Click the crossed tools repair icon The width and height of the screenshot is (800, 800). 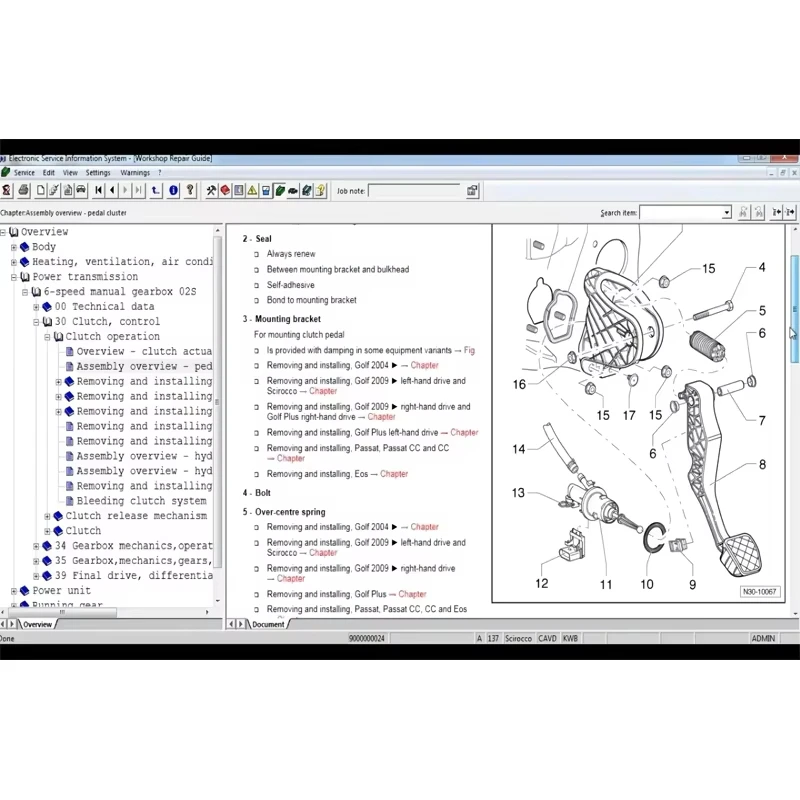(x=211, y=190)
